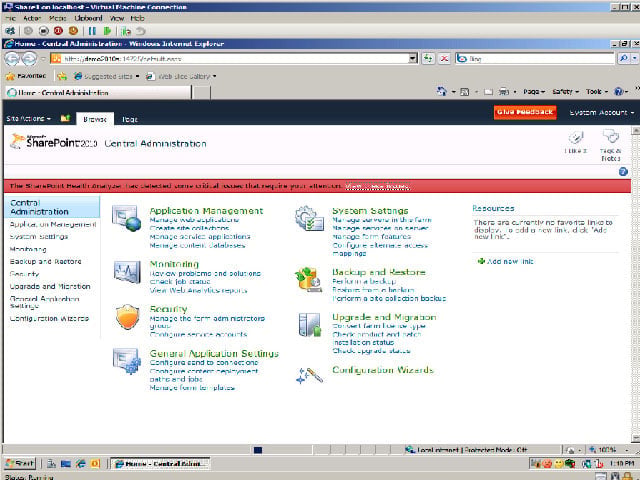Click the Backup and Restore icon
Screen dimensions: 640x480
[x=309, y=280]
